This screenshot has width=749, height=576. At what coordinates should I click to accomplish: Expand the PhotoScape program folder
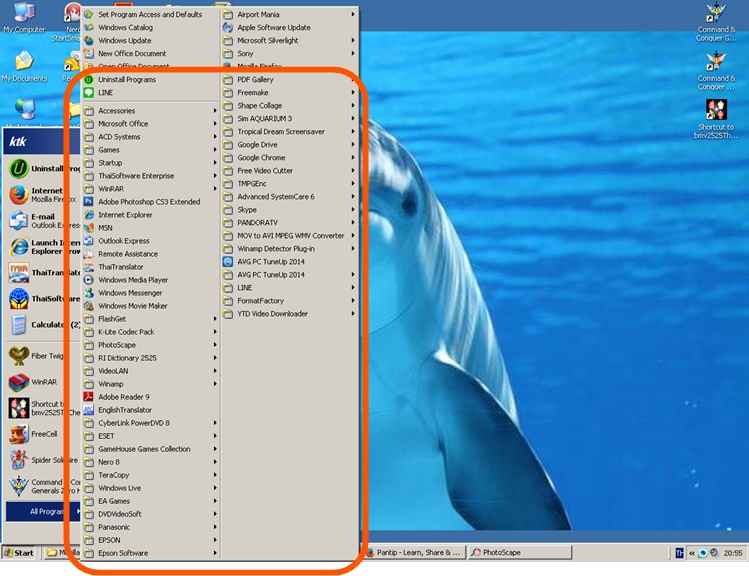coord(150,345)
